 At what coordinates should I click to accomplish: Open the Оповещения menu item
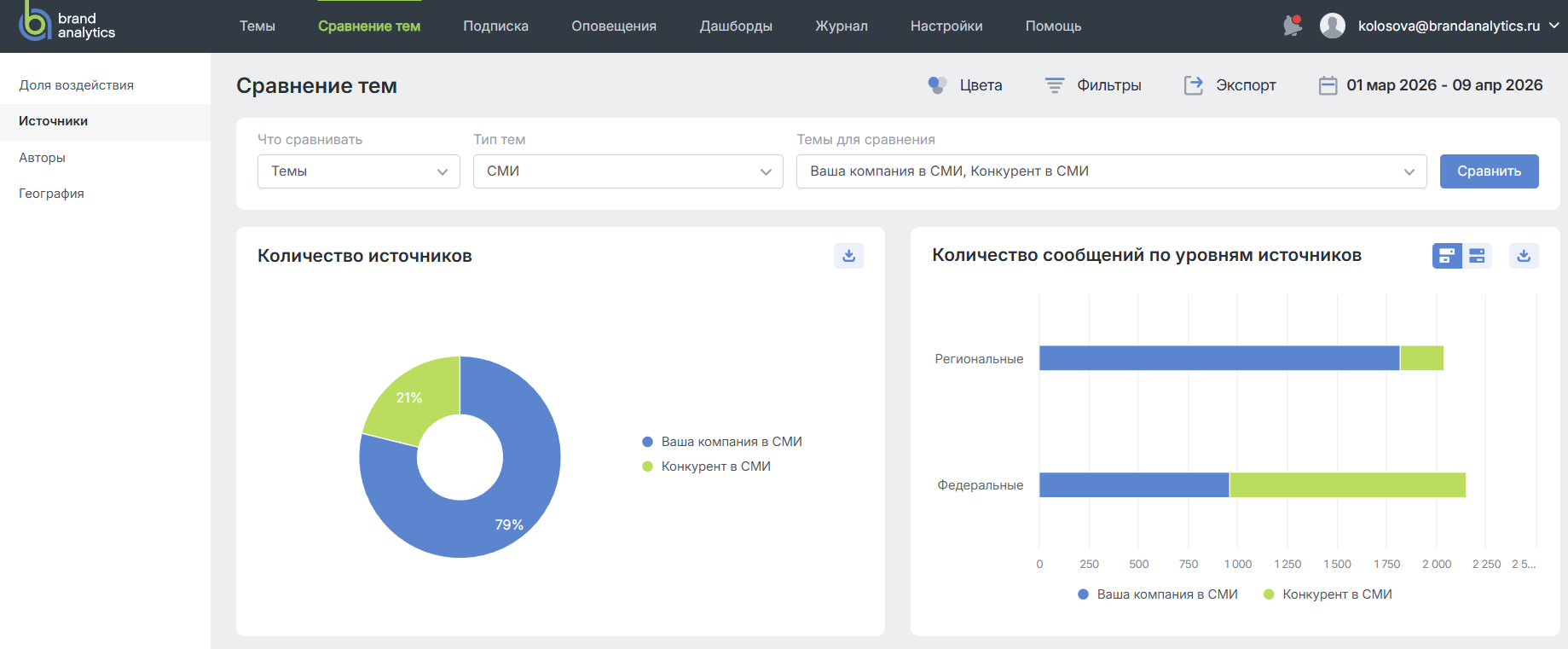[x=614, y=26]
